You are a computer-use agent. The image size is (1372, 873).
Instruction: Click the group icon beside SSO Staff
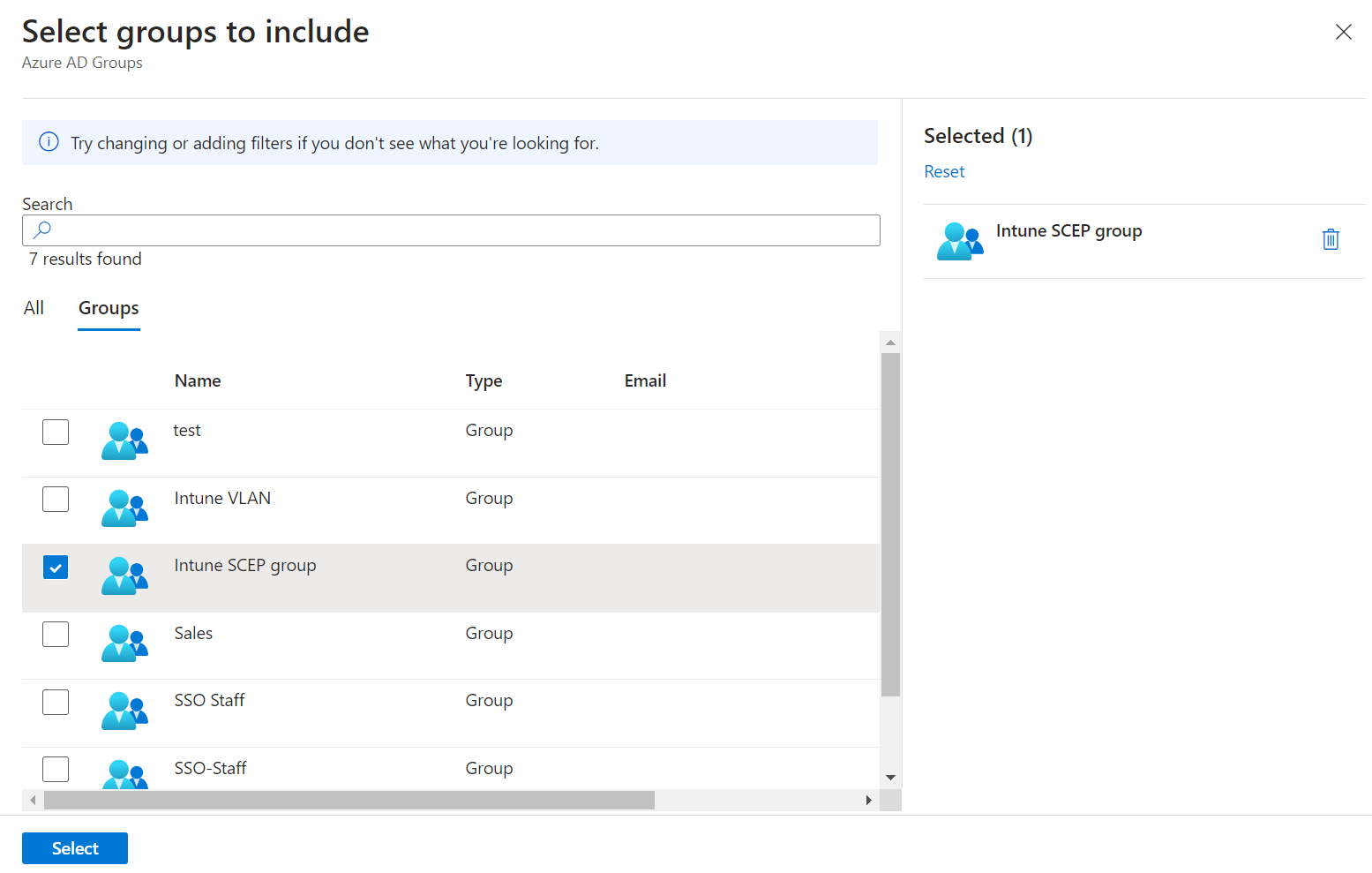pyautogui.click(x=124, y=711)
